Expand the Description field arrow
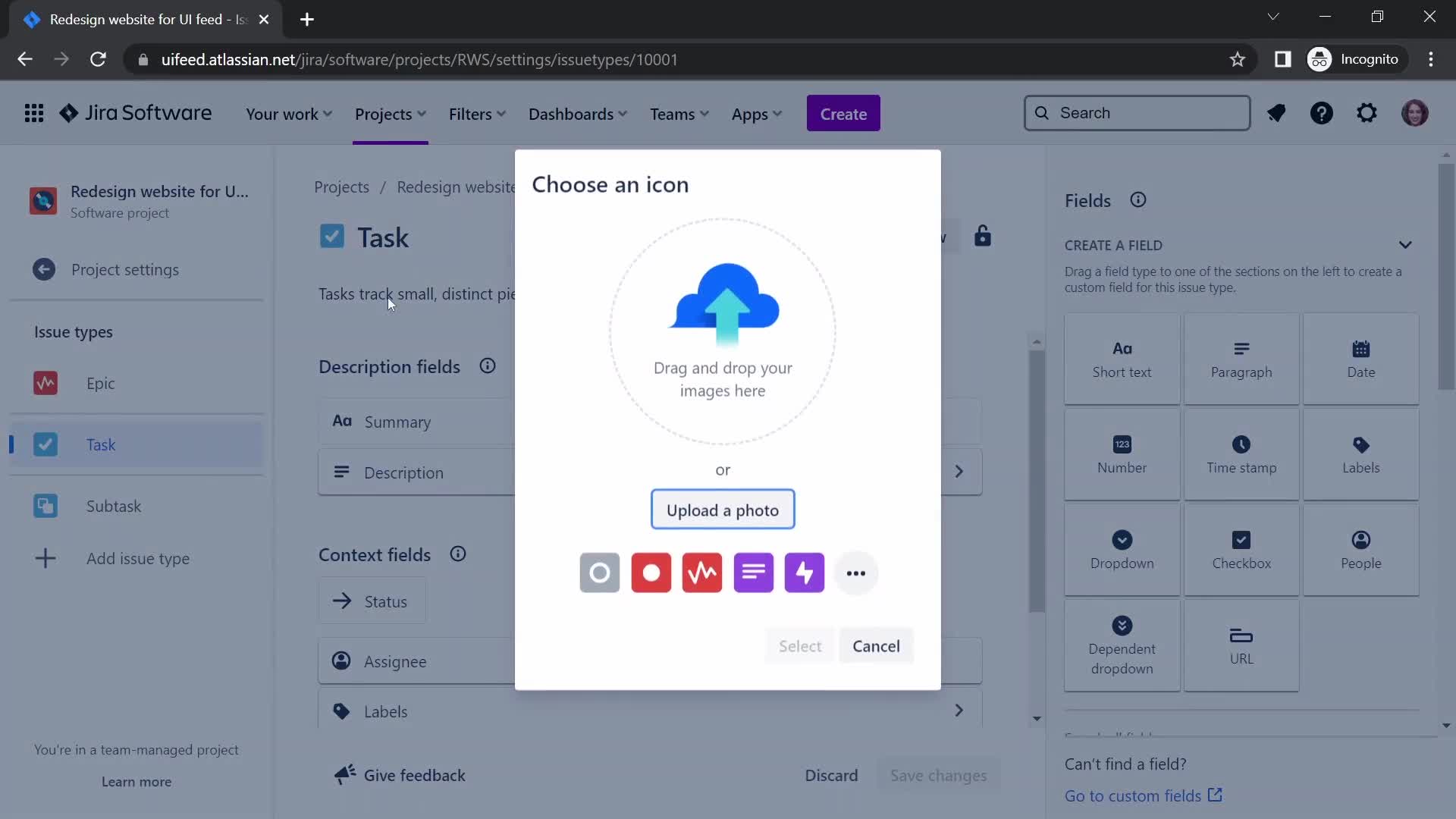The height and width of the screenshot is (819, 1456). (958, 472)
